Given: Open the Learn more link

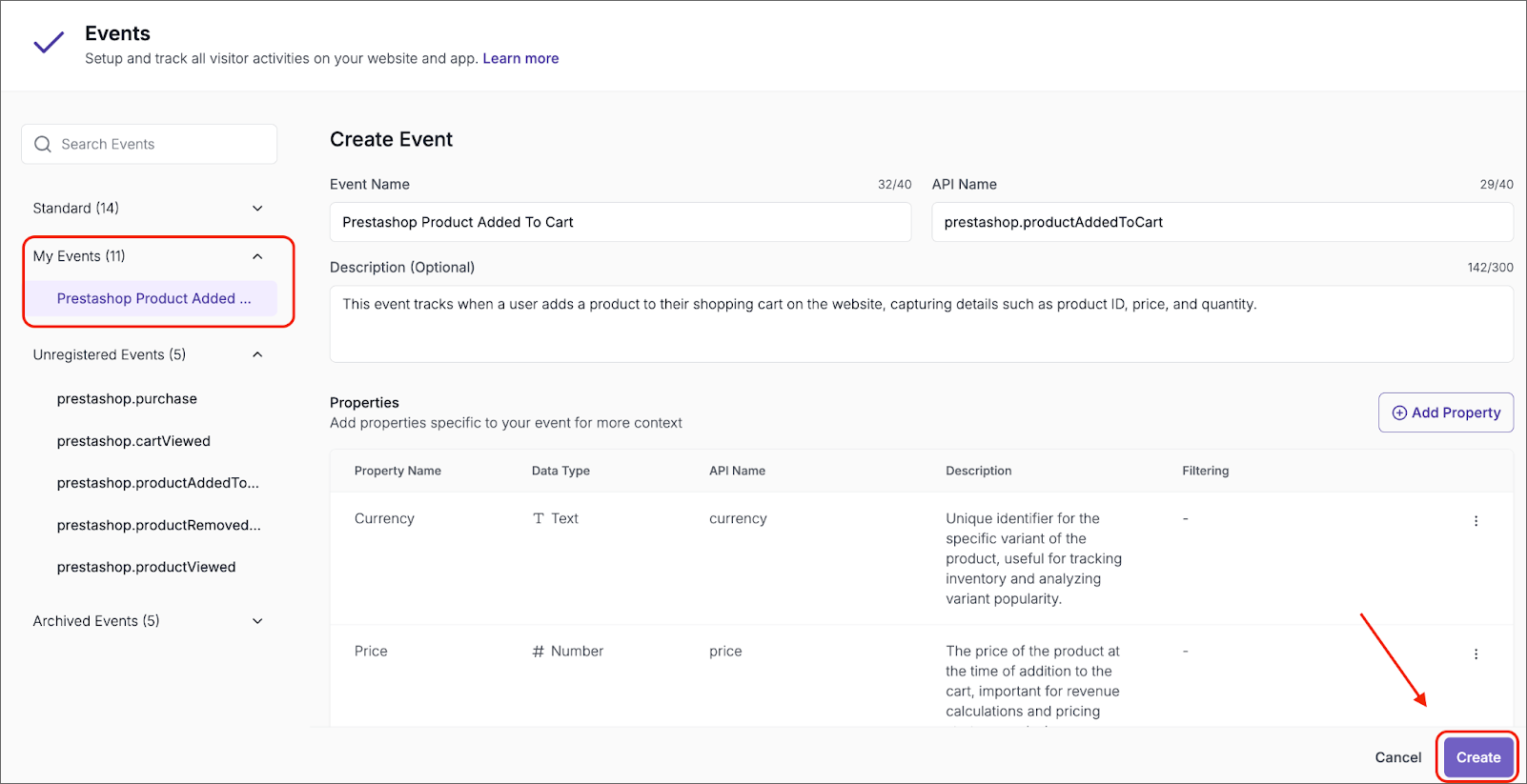Looking at the screenshot, I should coord(520,58).
